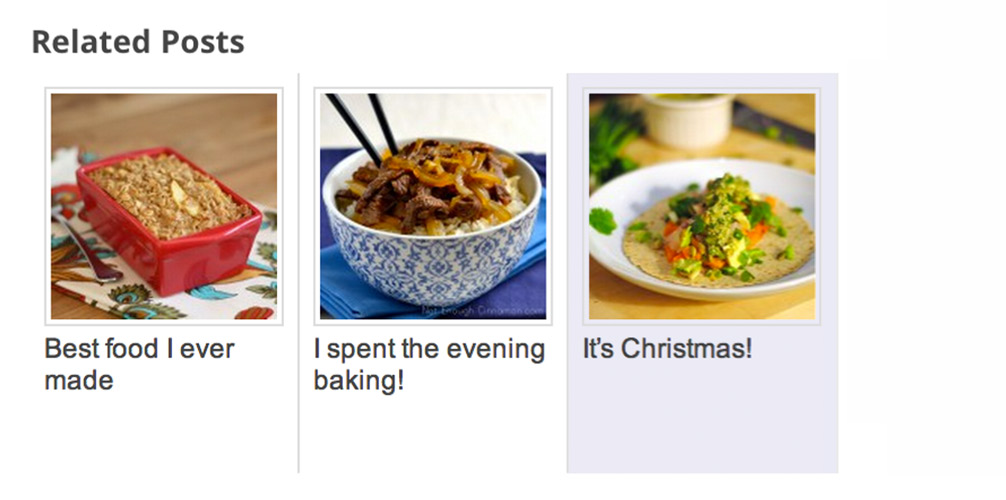Click the word "made" under the first post
Image resolution: width=1006 pixels, height=500 pixels.
point(79,380)
